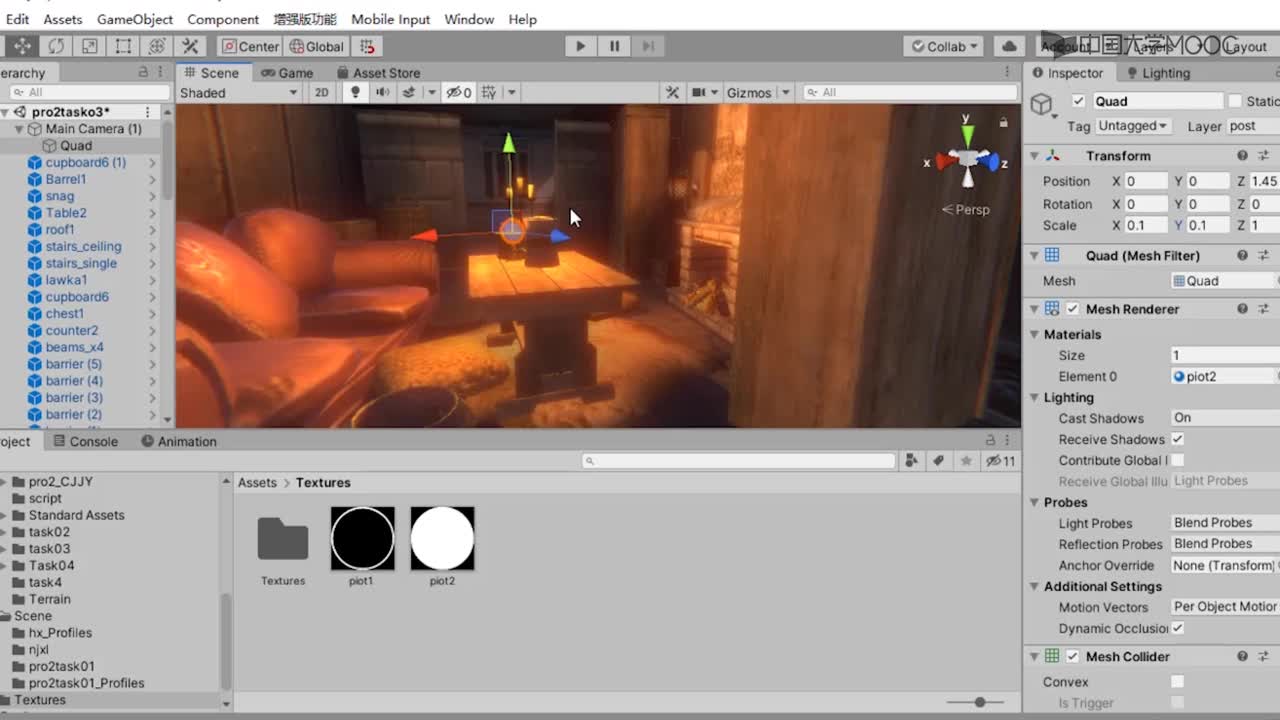Collapse Main Camera (1) in hierarchy
Screen dimensions: 1280x720
click(19, 129)
